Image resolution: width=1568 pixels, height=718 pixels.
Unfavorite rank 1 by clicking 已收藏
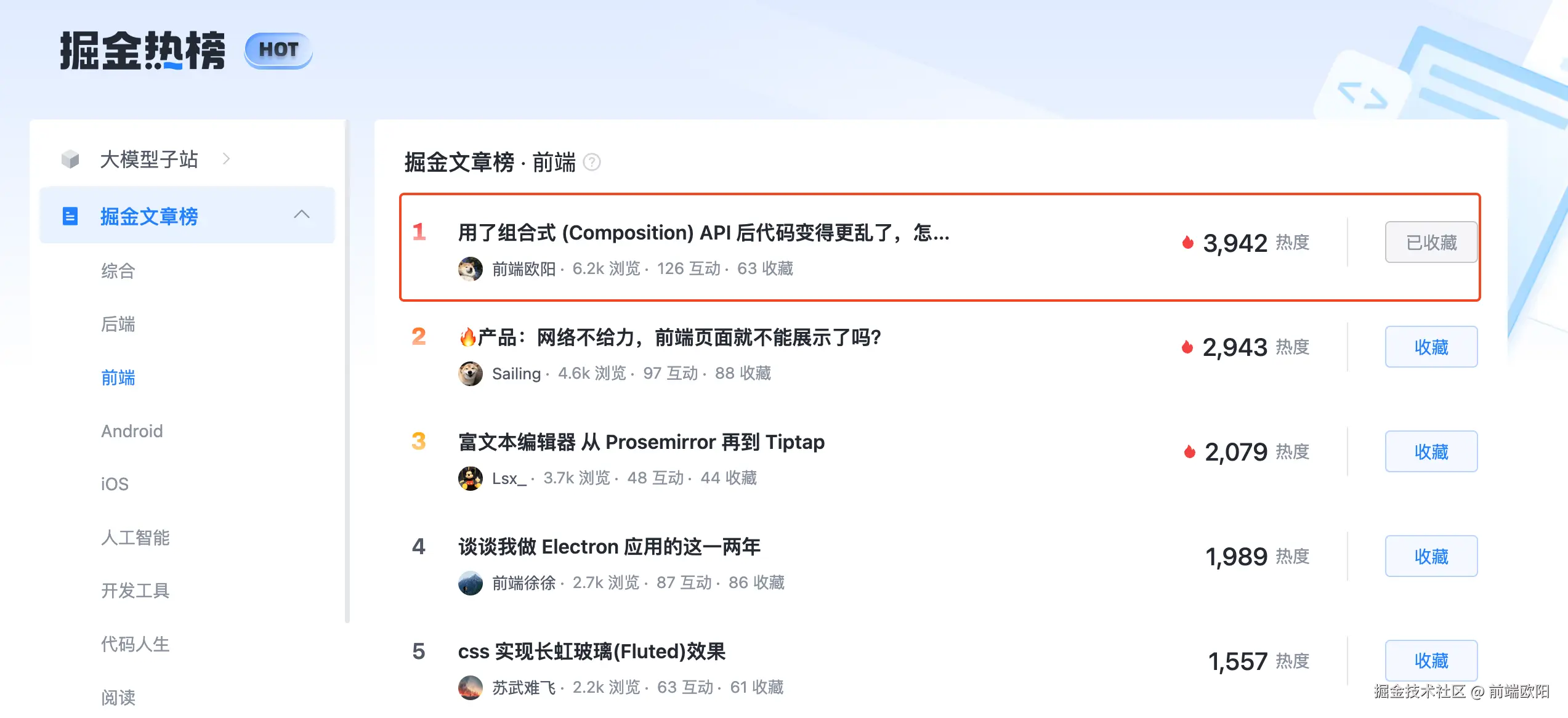click(1431, 242)
